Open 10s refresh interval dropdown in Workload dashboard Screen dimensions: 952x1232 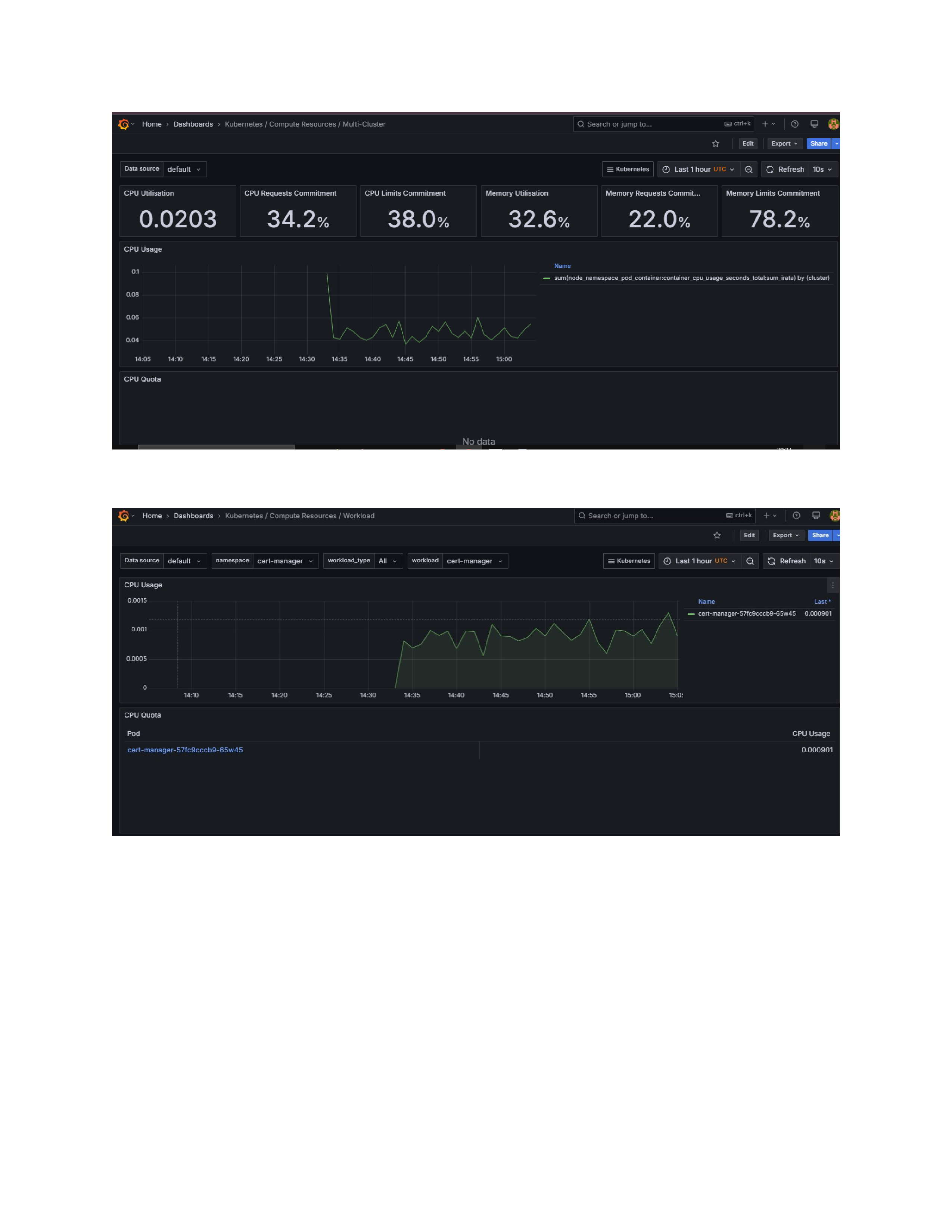point(824,561)
